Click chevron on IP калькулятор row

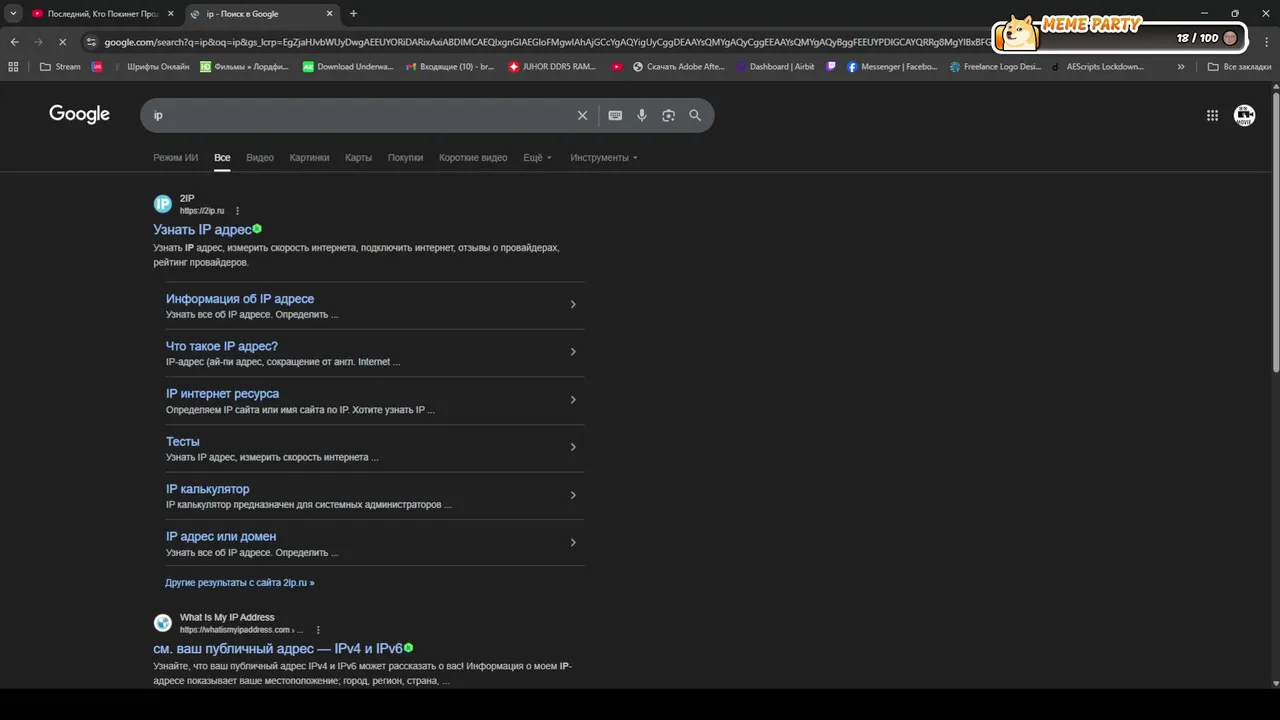[x=572, y=494]
